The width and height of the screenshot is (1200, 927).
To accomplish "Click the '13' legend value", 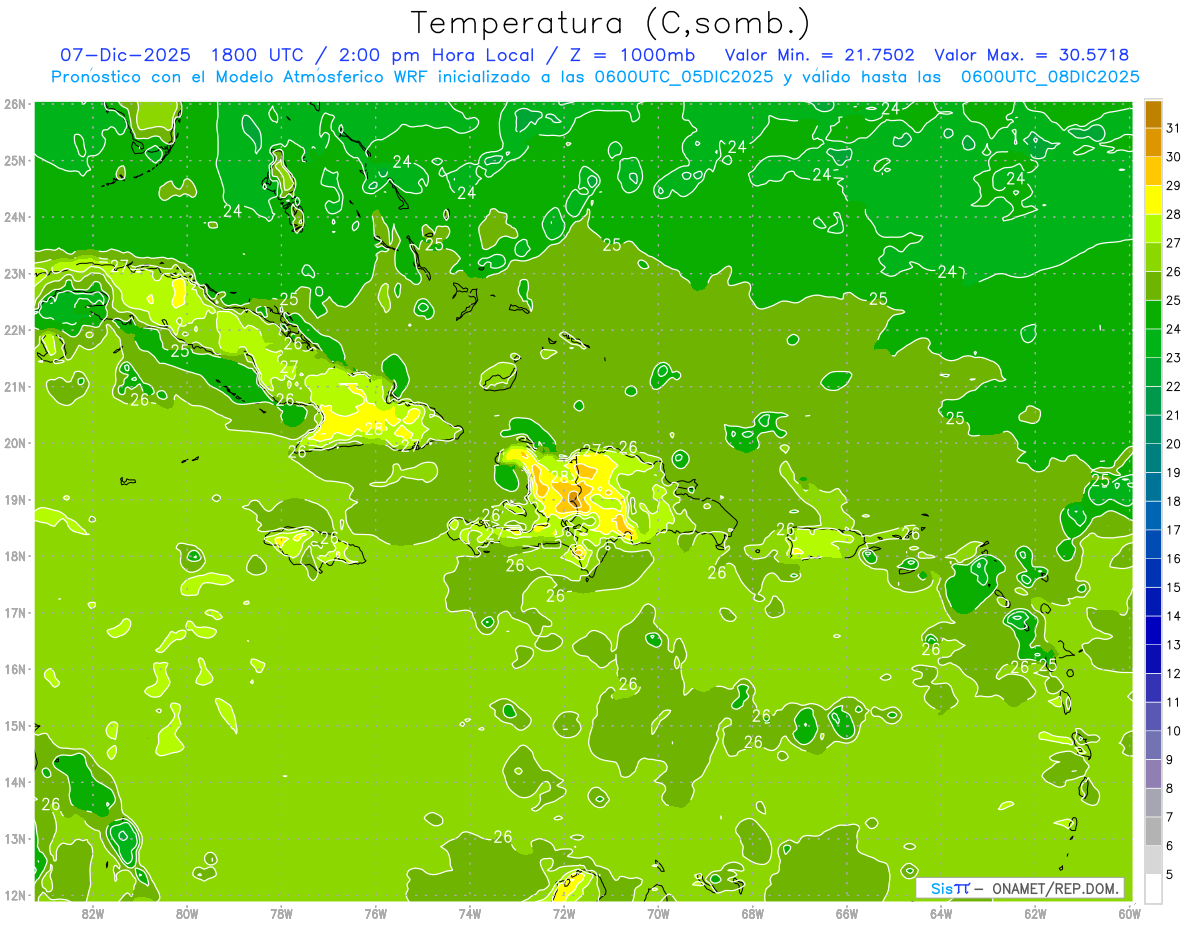I will point(1173,645).
